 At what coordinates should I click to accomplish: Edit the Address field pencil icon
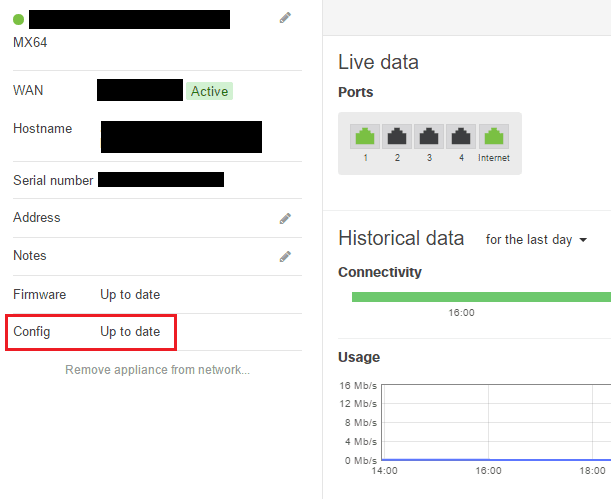click(285, 218)
